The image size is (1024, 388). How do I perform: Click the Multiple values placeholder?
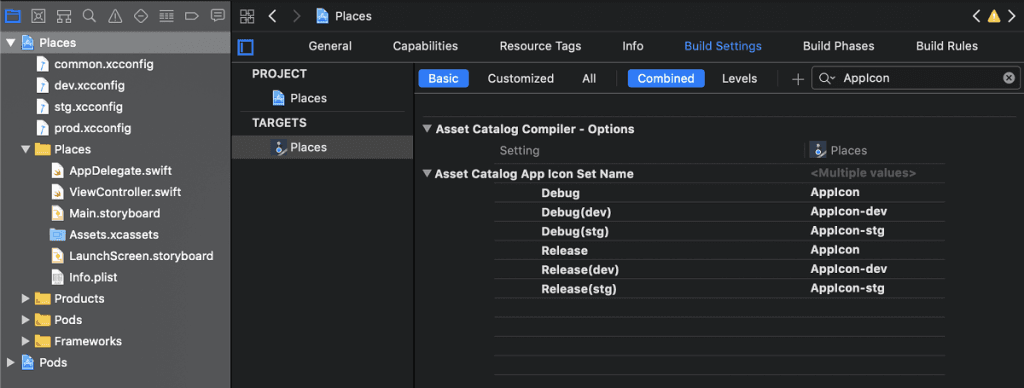(863, 174)
